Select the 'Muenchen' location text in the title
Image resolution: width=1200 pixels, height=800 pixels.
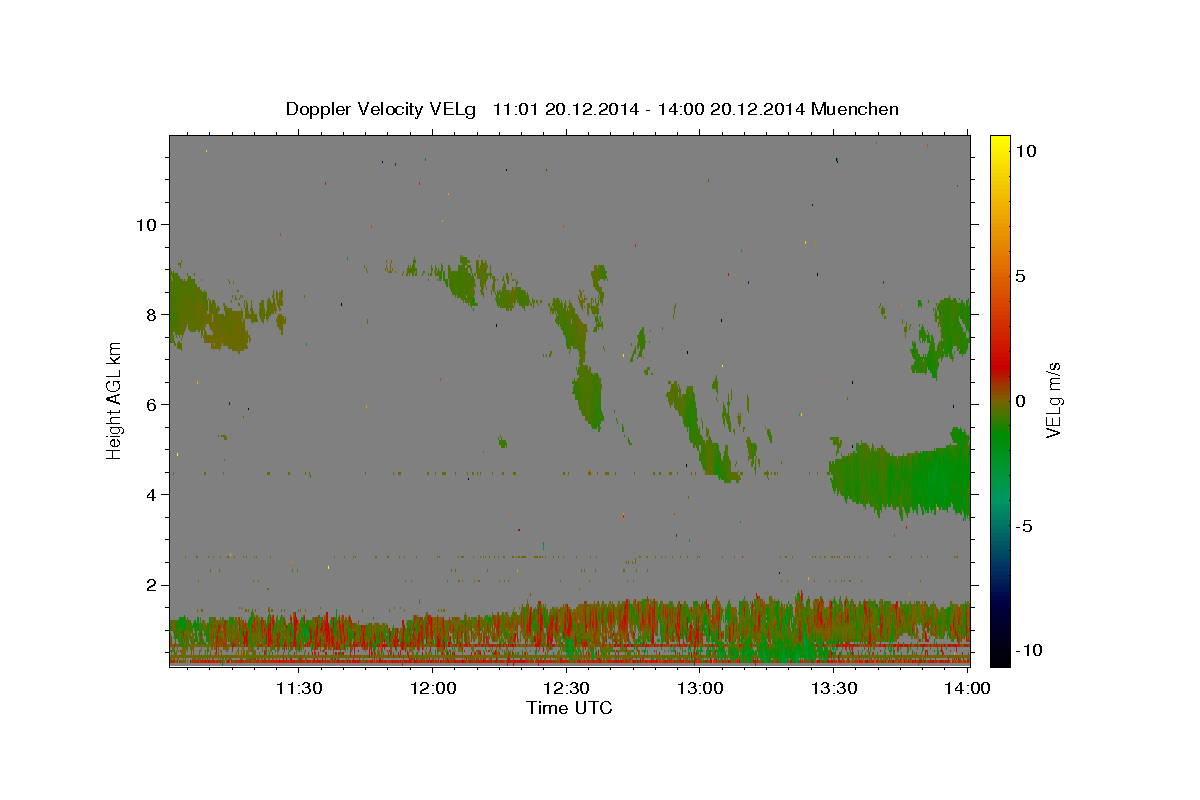tap(855, 109)
